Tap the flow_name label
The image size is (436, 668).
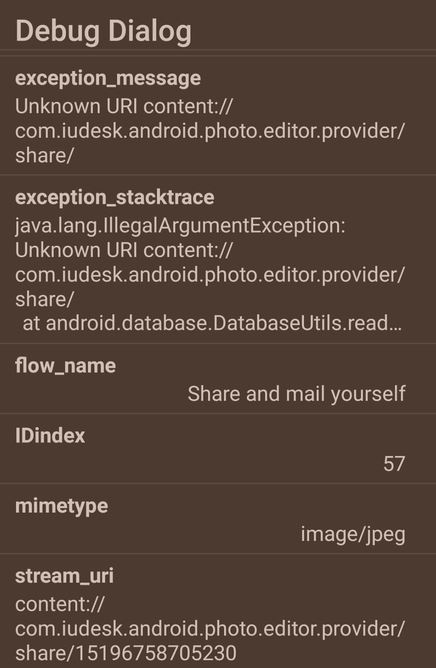pos(65,366)
